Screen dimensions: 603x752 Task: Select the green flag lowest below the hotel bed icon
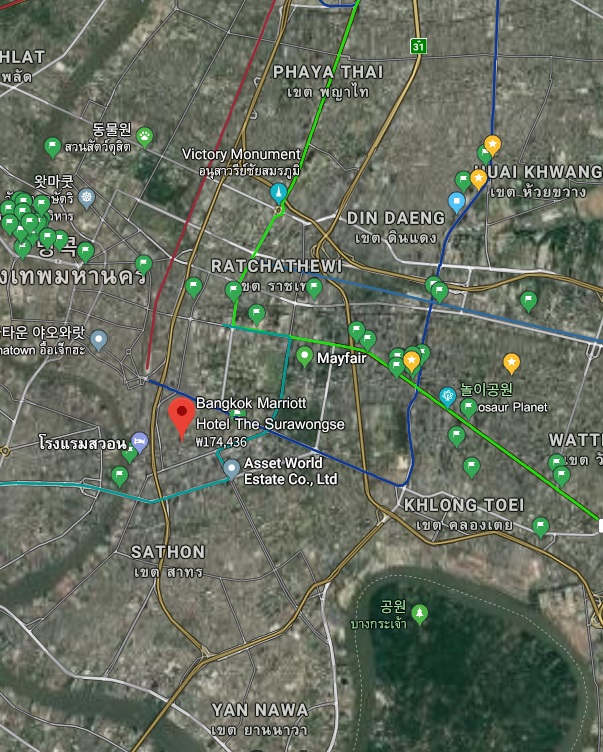click(119, 477)
